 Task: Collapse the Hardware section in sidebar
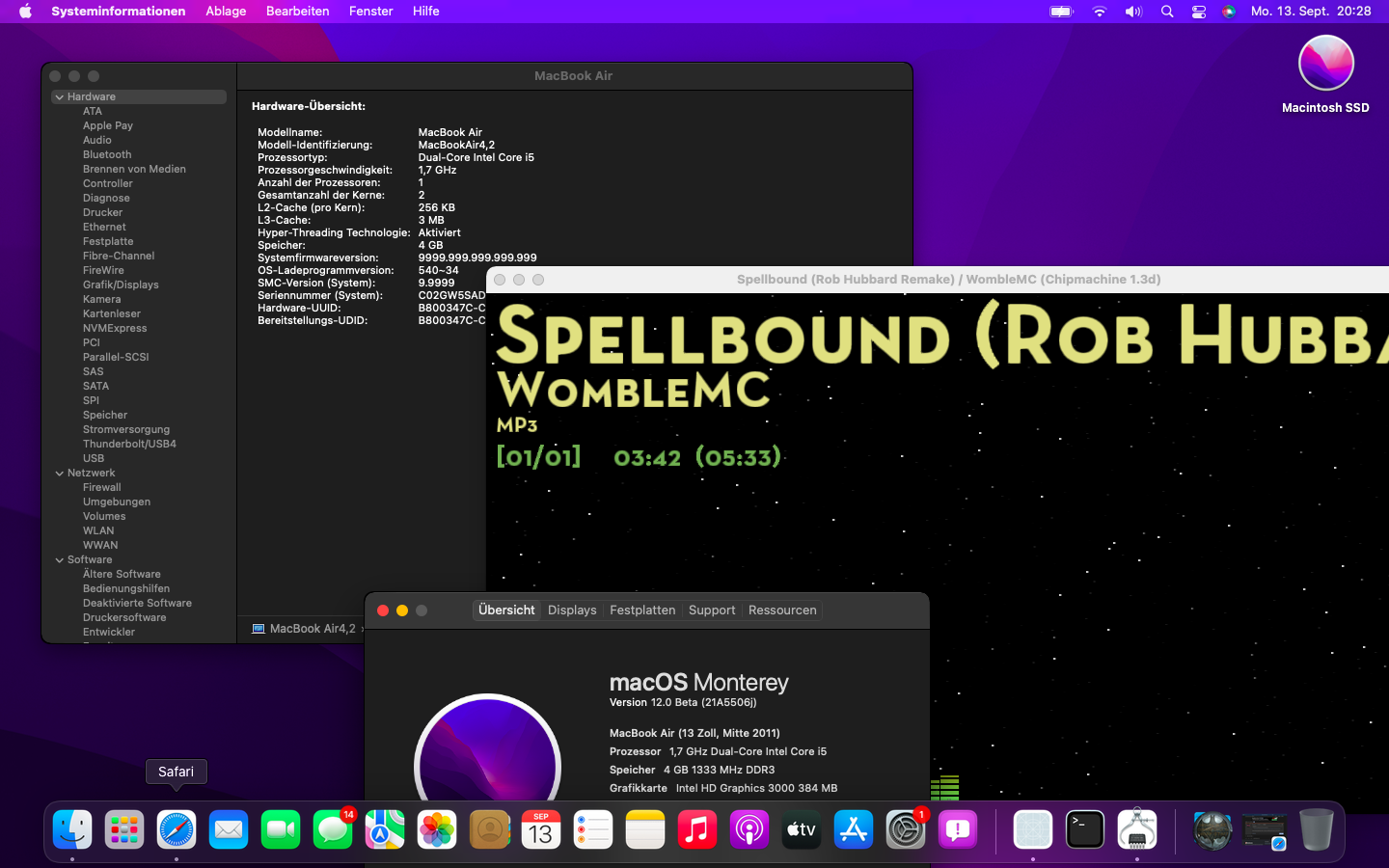(x=60, y=97)
